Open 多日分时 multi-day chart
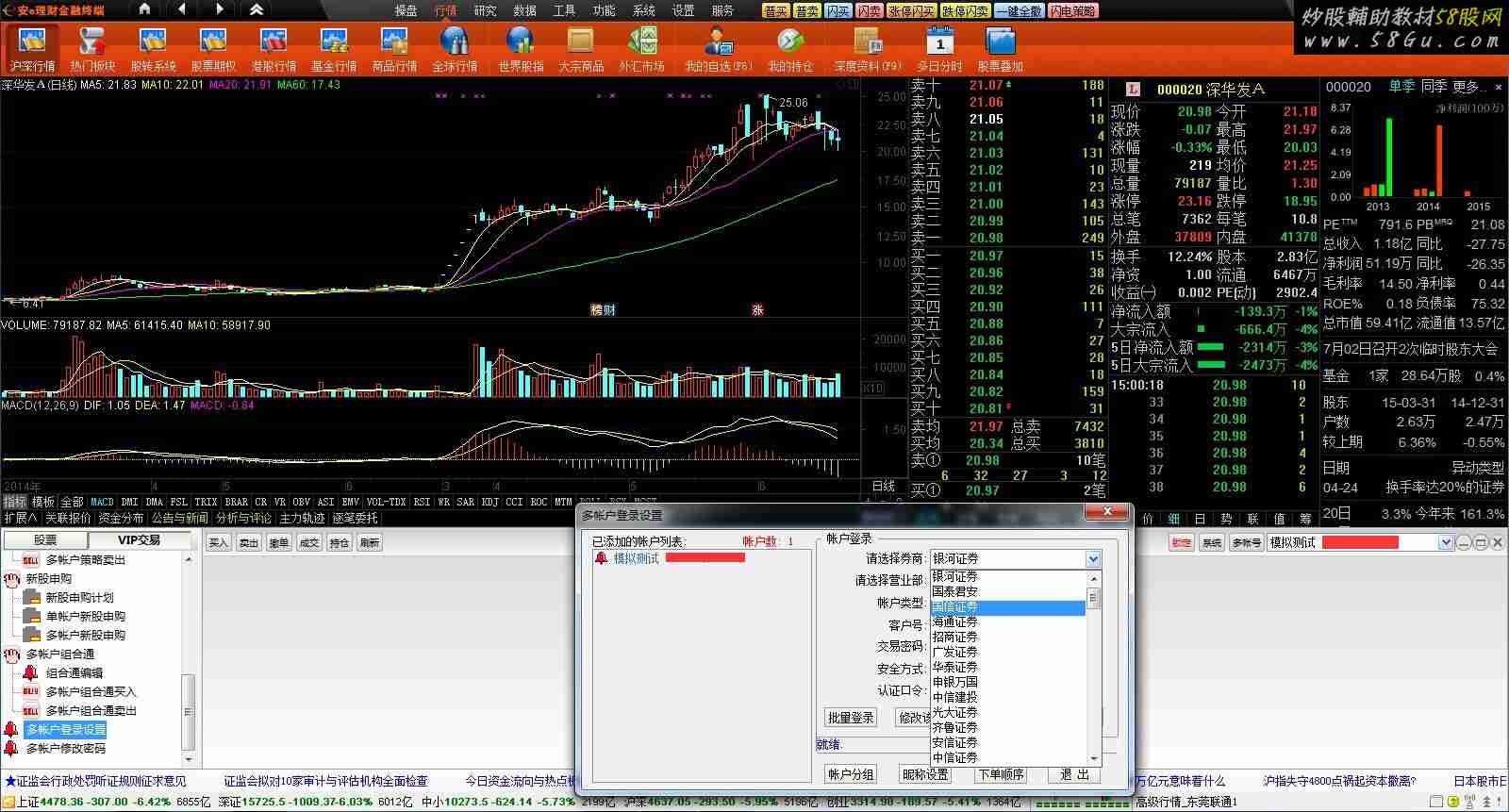 [x=939, y=49]
